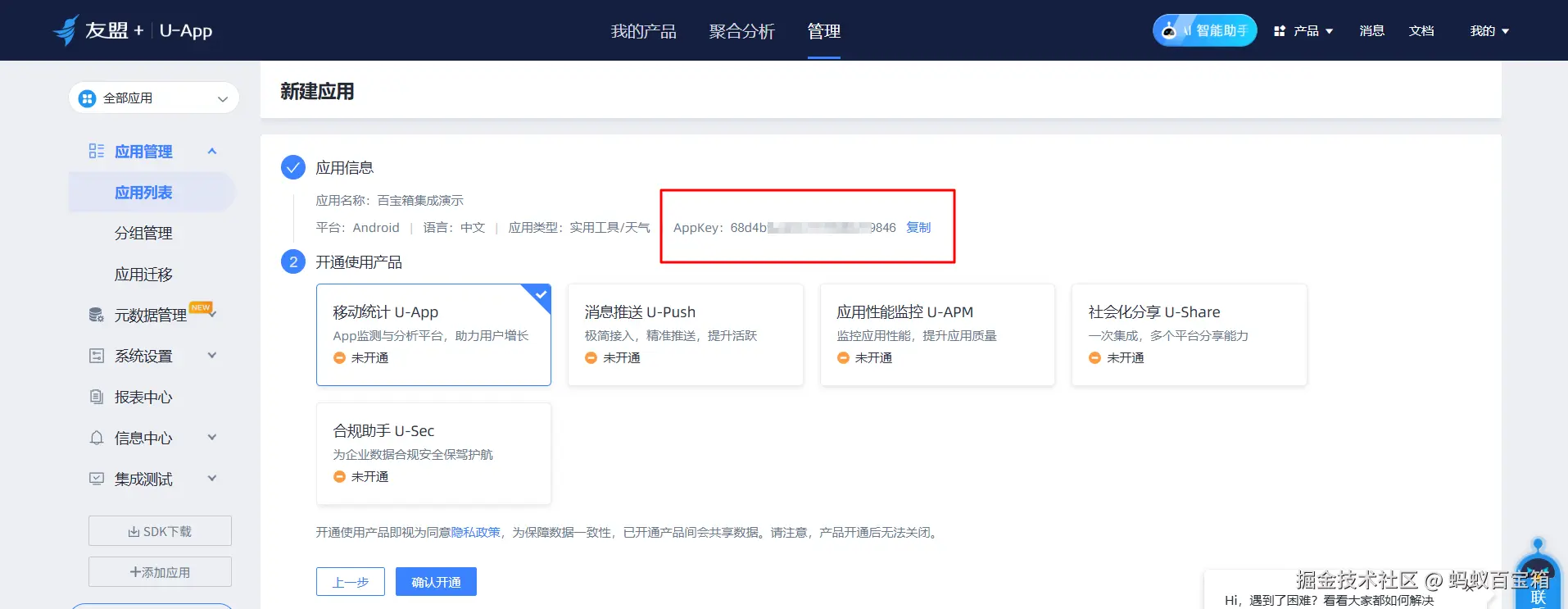Expand the 信息中心 chevron

click(212, 438)
